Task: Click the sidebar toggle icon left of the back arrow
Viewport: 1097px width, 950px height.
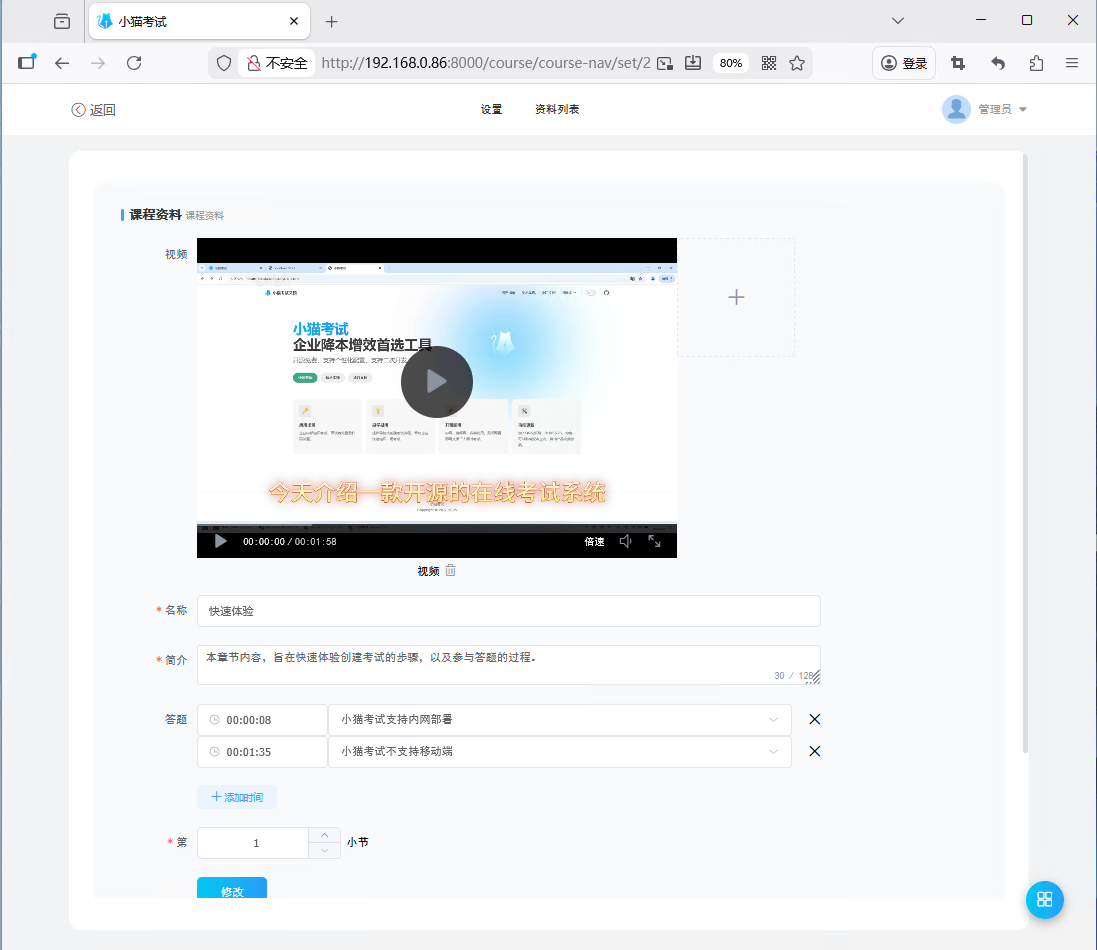Action: pos(27,62)
